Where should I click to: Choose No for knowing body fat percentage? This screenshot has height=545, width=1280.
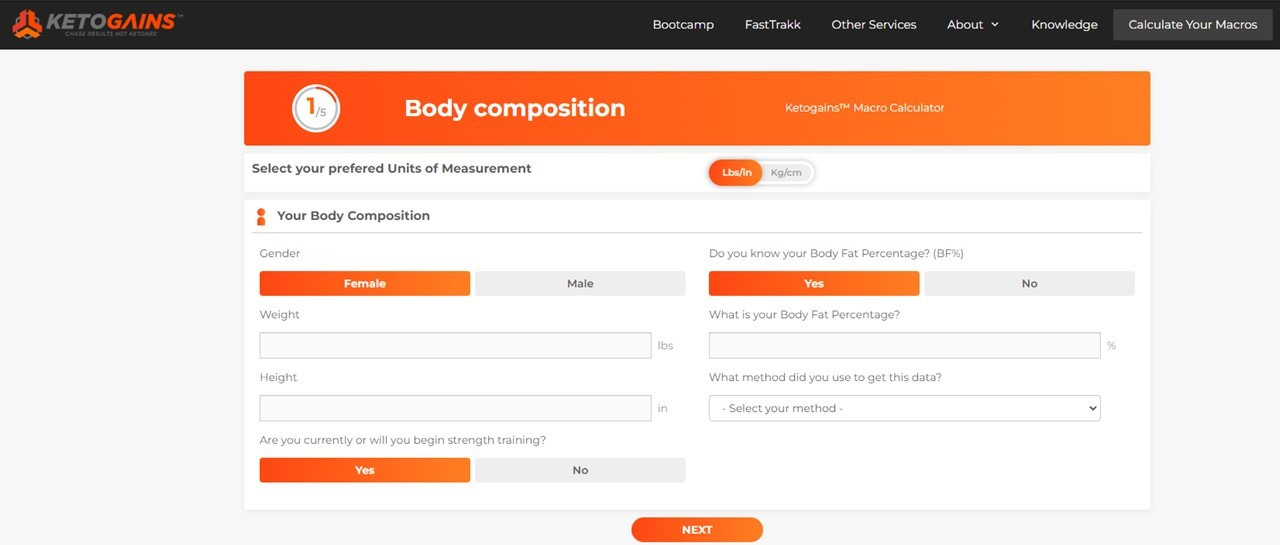click(1029, 284)
